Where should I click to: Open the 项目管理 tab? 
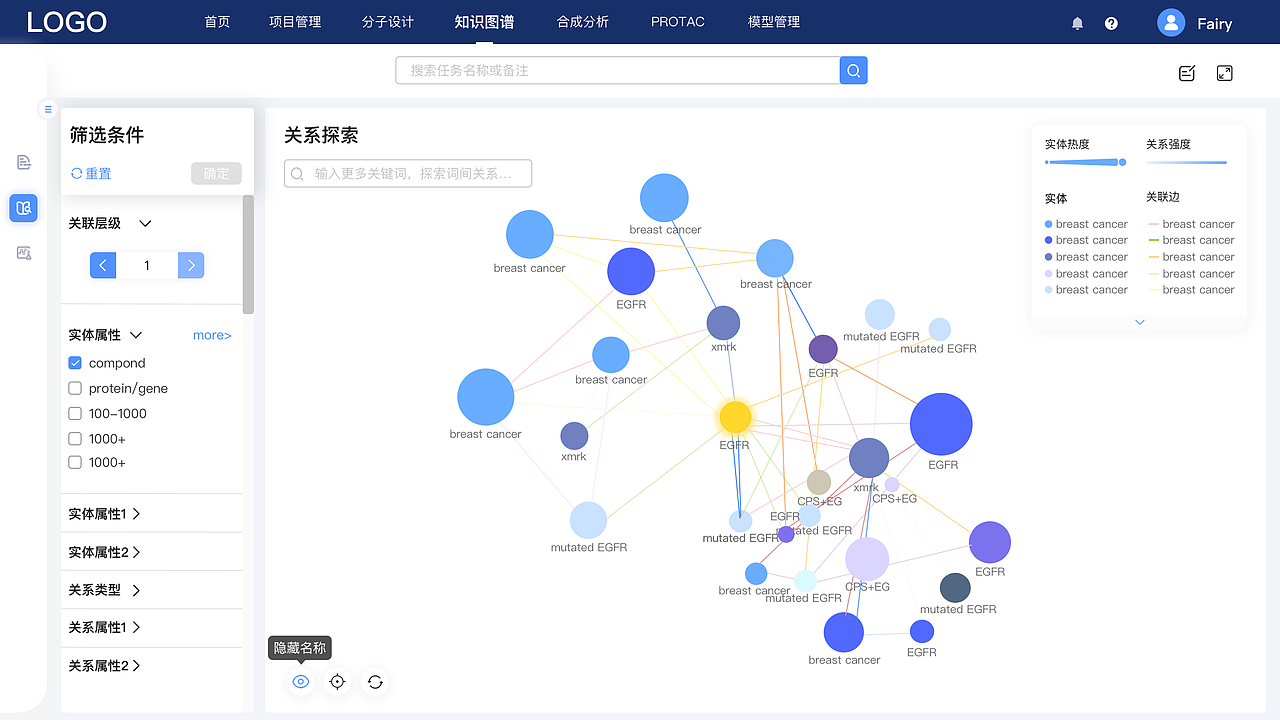295,22
